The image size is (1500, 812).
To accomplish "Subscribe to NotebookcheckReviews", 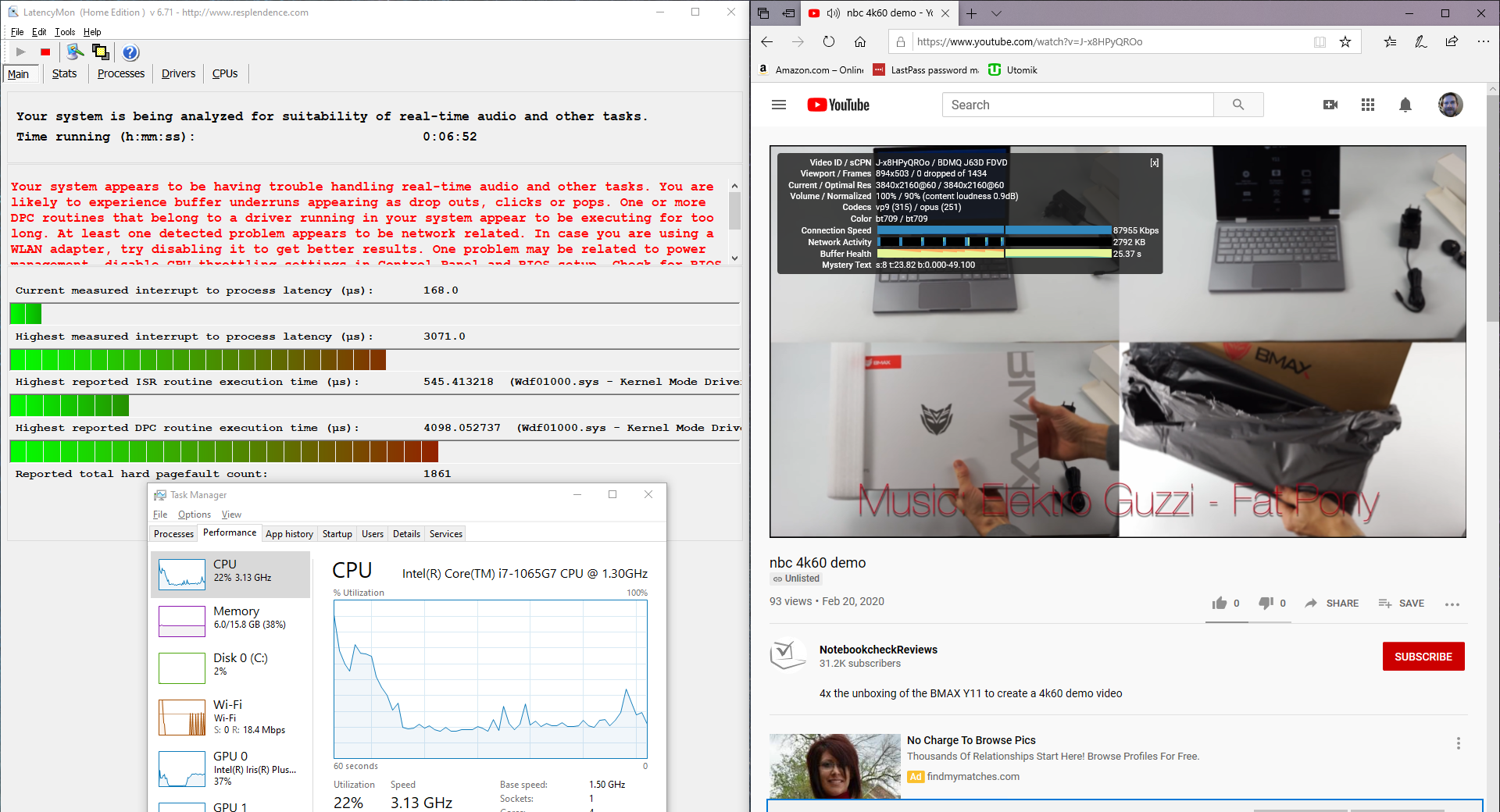I will click(x=1423, y=657).
